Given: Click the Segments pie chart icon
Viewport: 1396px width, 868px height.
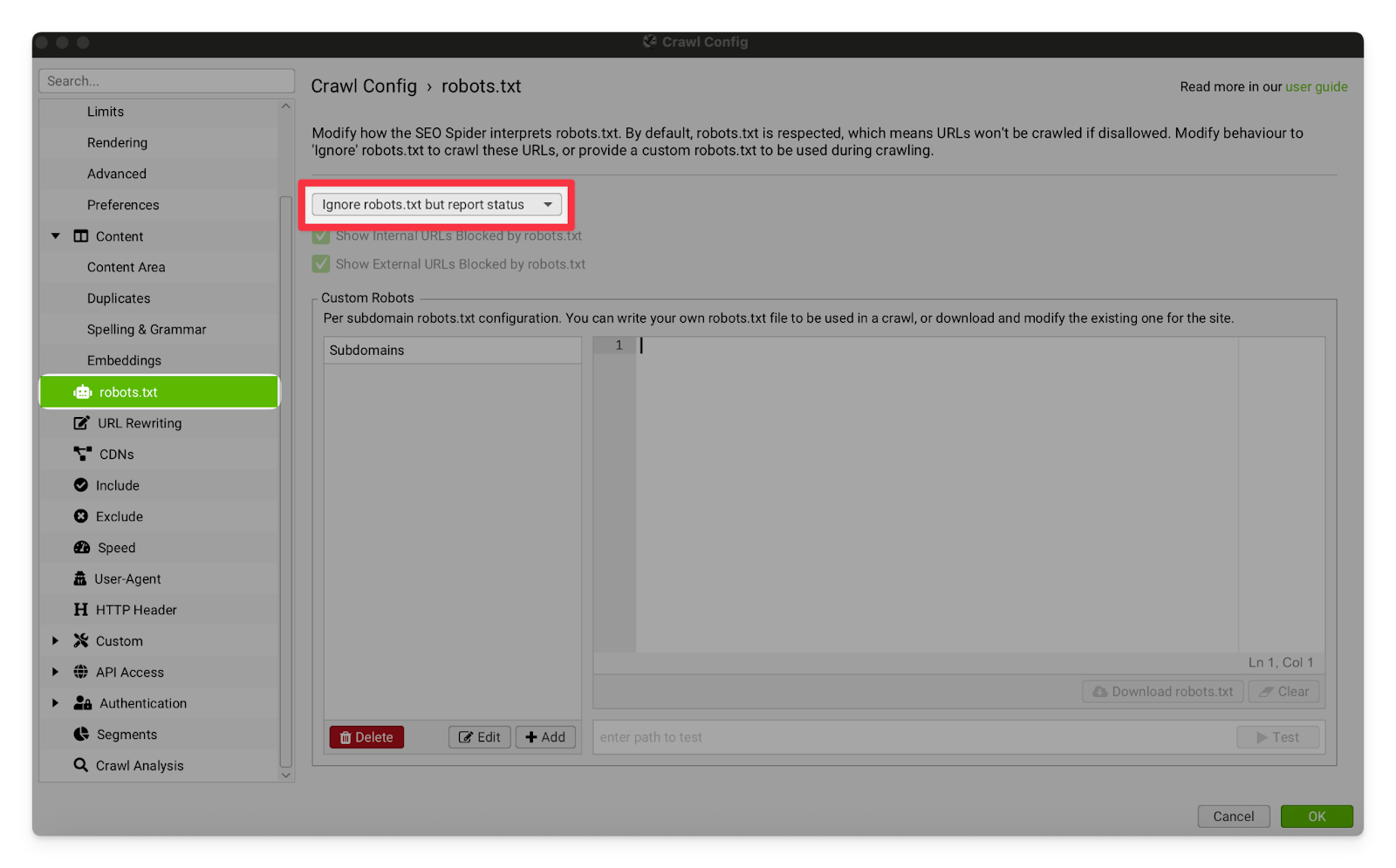Looking at the screenshot, I should click(x=81, y=735).
